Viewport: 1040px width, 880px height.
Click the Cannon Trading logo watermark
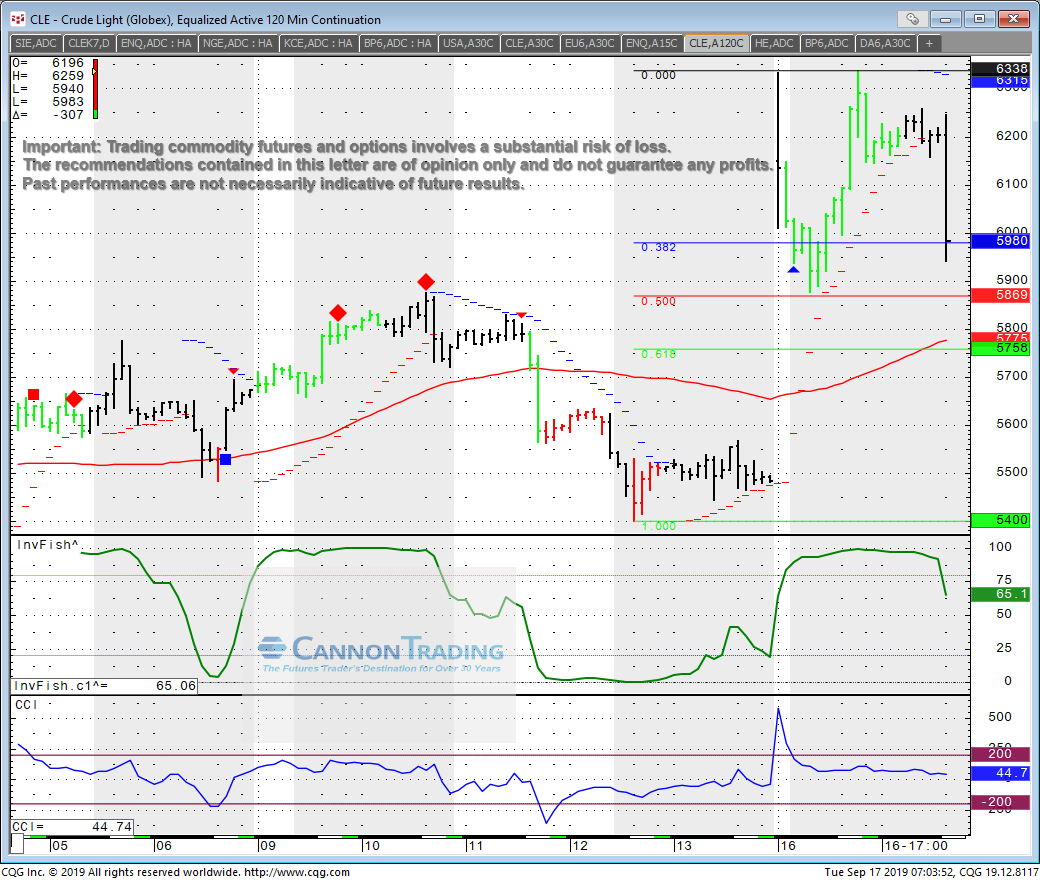(x=380, y=653)
